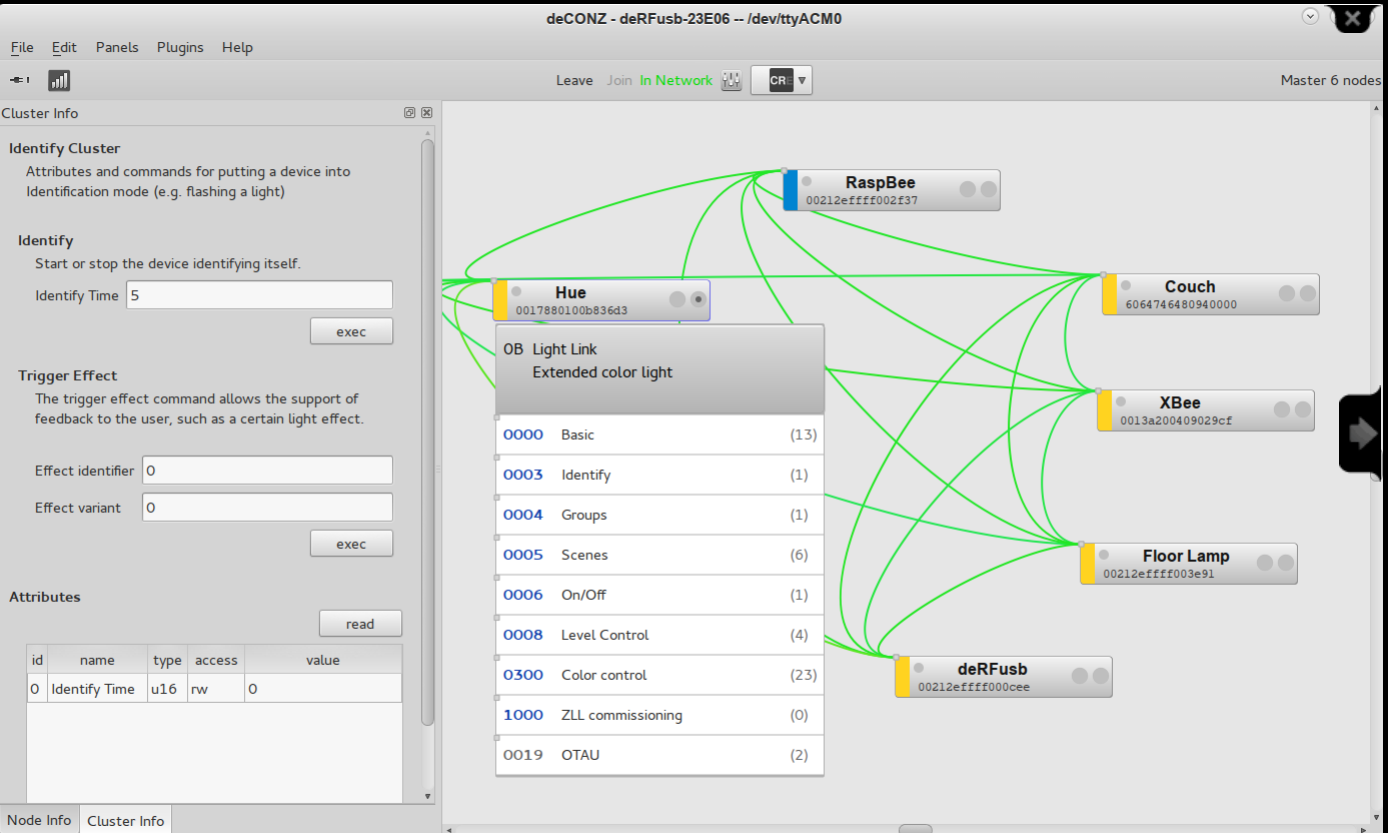
Task: Switch to the Node Info tab
Action: click(x=39, y=820)
